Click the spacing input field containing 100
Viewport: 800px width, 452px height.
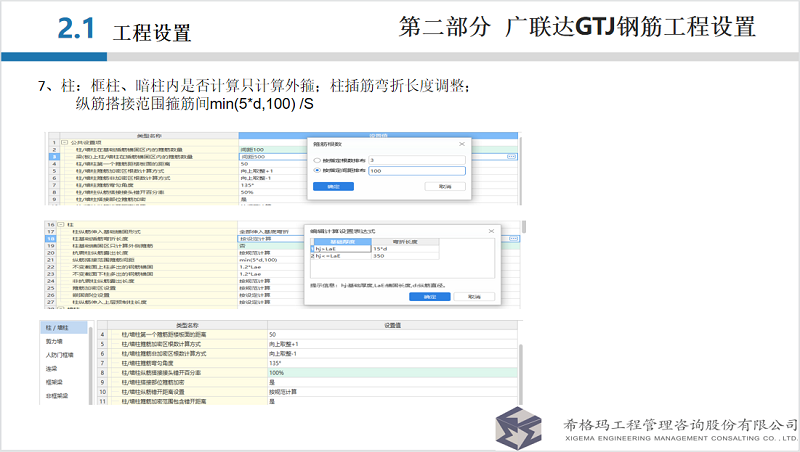[x=417, y=171]
